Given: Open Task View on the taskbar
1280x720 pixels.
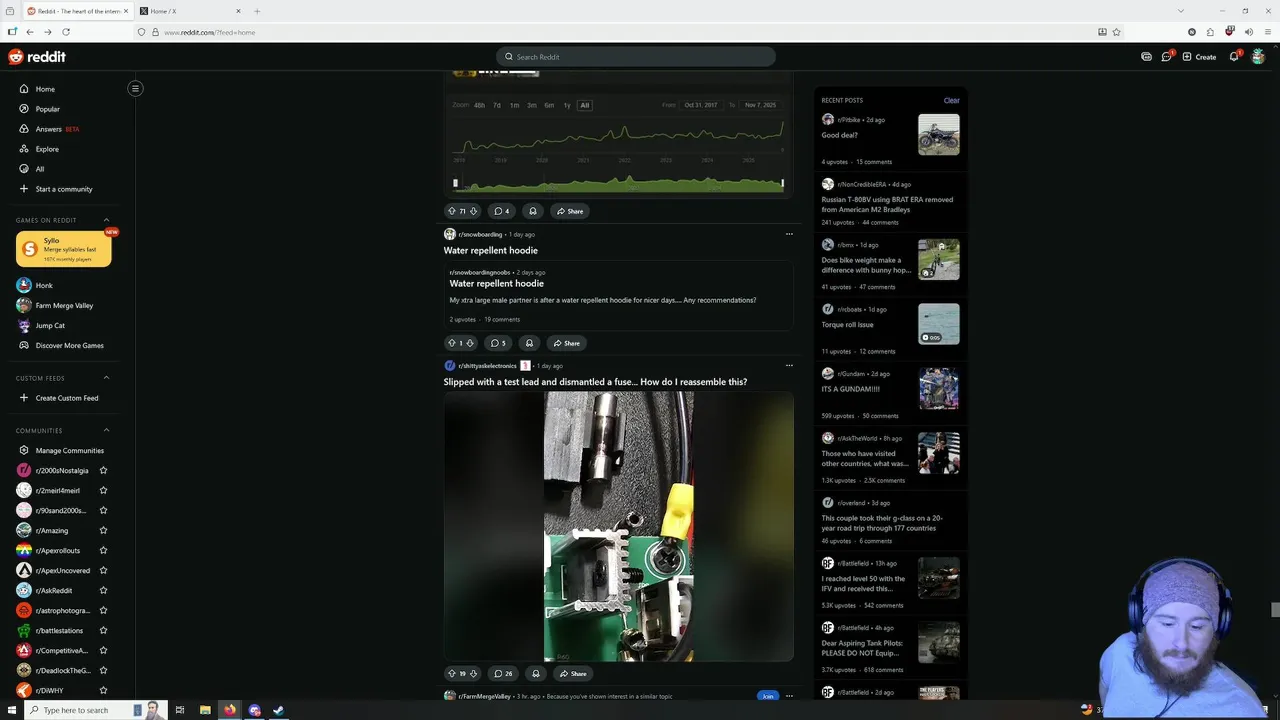Looking at the screenshot, I should (180, 710).
